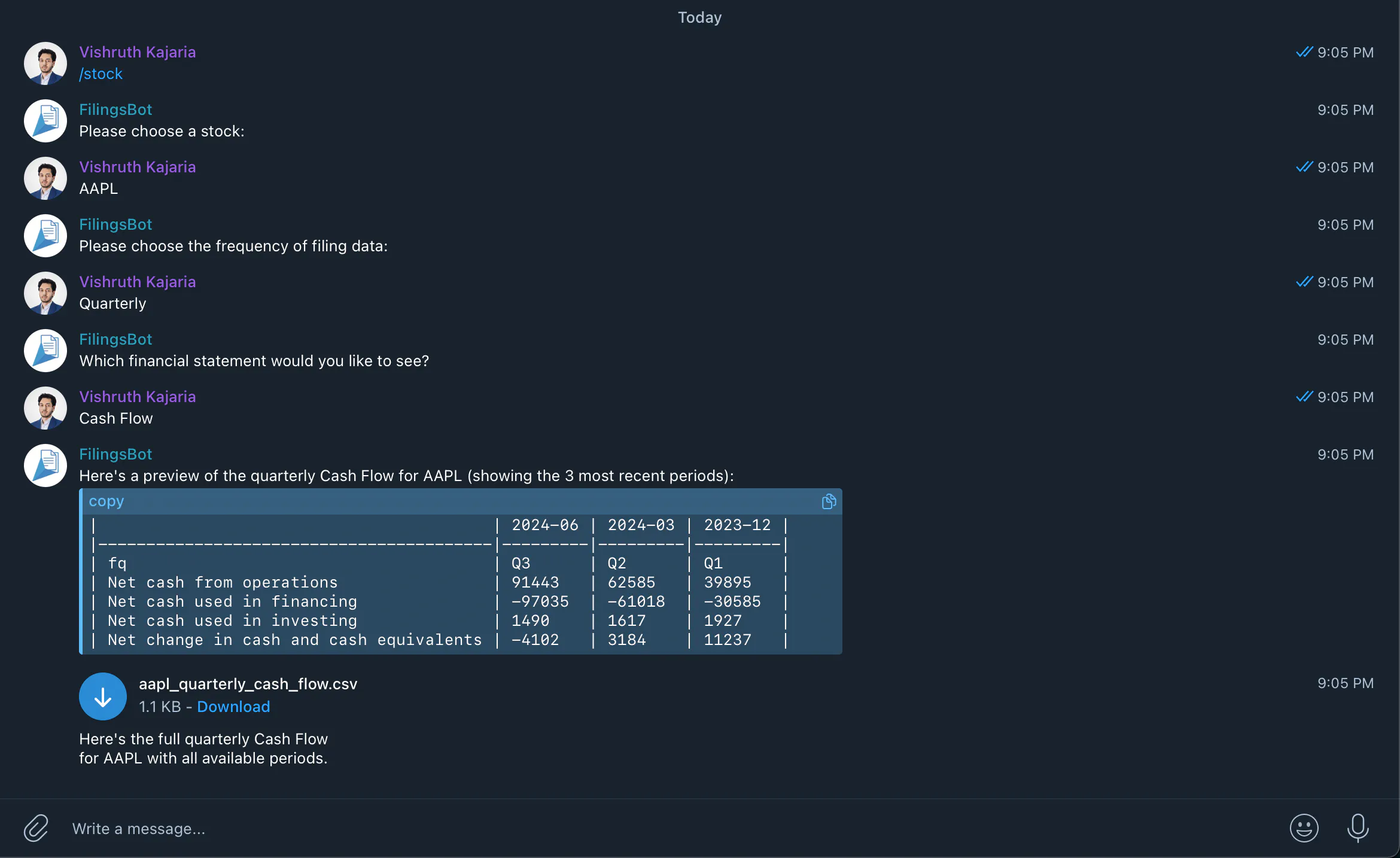Image resolution: width=1400 pixels, height=858 pixels.
Task: Click 'Which financial statement would you like to see?'
Action: (254, 361)
